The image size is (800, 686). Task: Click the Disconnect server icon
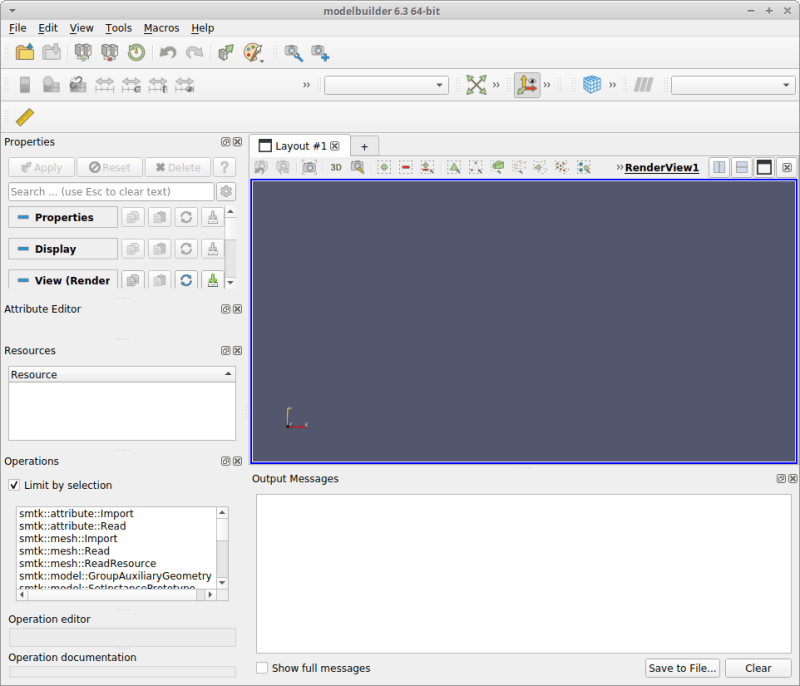(110, 52)
